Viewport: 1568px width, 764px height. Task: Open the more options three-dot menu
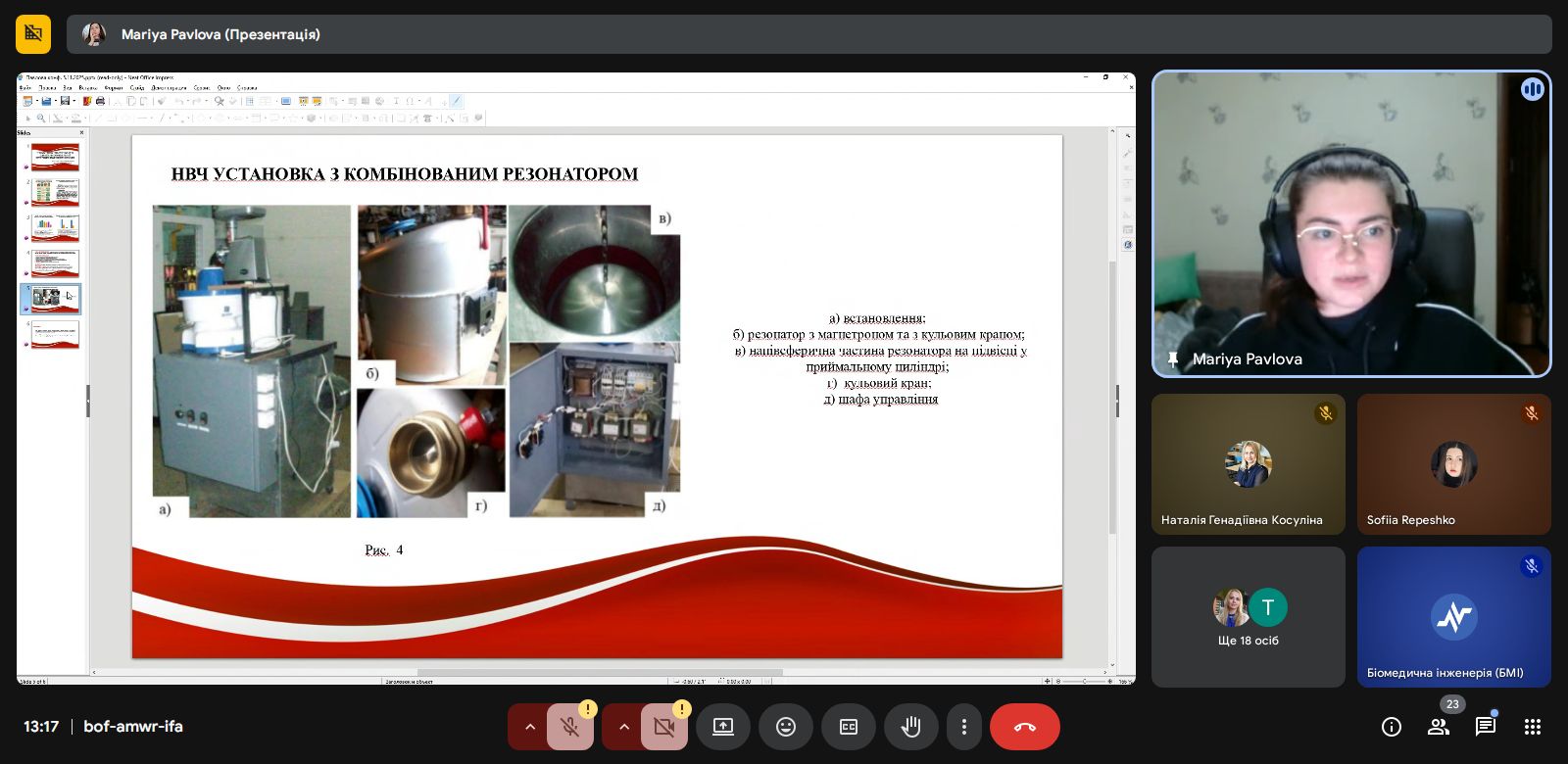[x=964, y=727]
